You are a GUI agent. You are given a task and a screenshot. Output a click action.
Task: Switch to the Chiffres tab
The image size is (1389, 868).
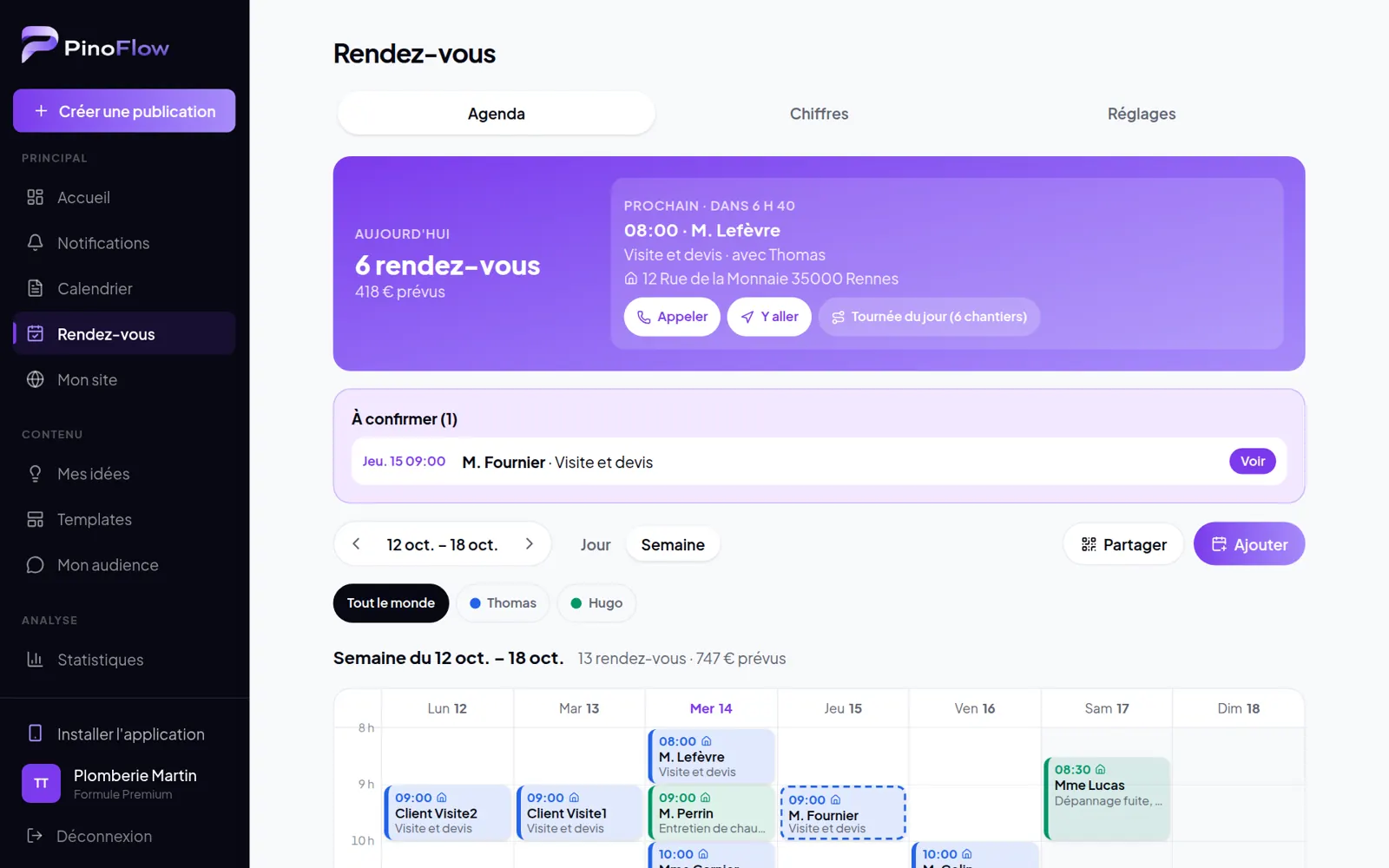click(x=819, y=114)
